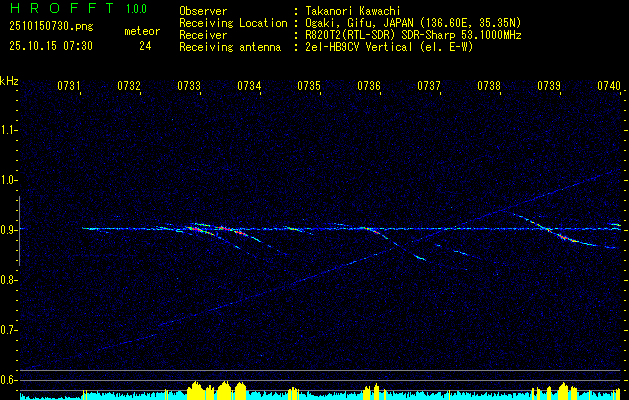629x400 pixels.
Task: Click the date stamp 25.10.15 07:30
Action: coord(51,46)
